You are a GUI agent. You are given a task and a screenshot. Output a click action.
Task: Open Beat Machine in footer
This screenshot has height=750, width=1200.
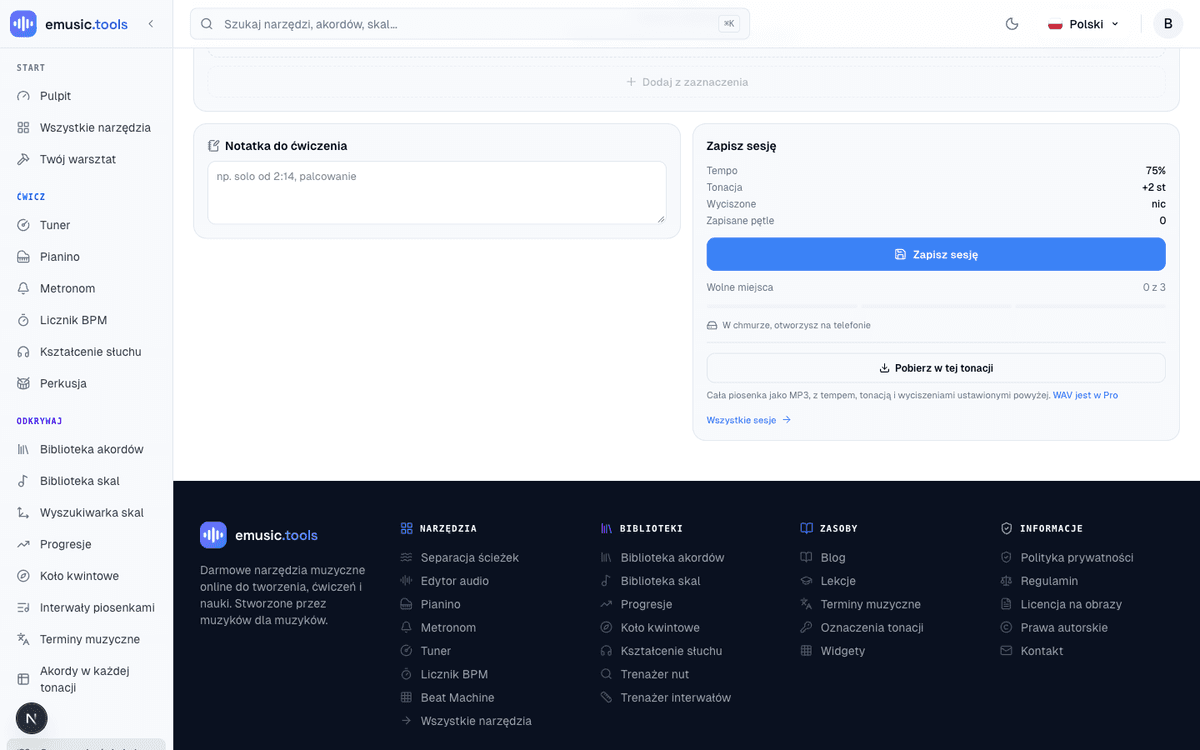[458, 698]
